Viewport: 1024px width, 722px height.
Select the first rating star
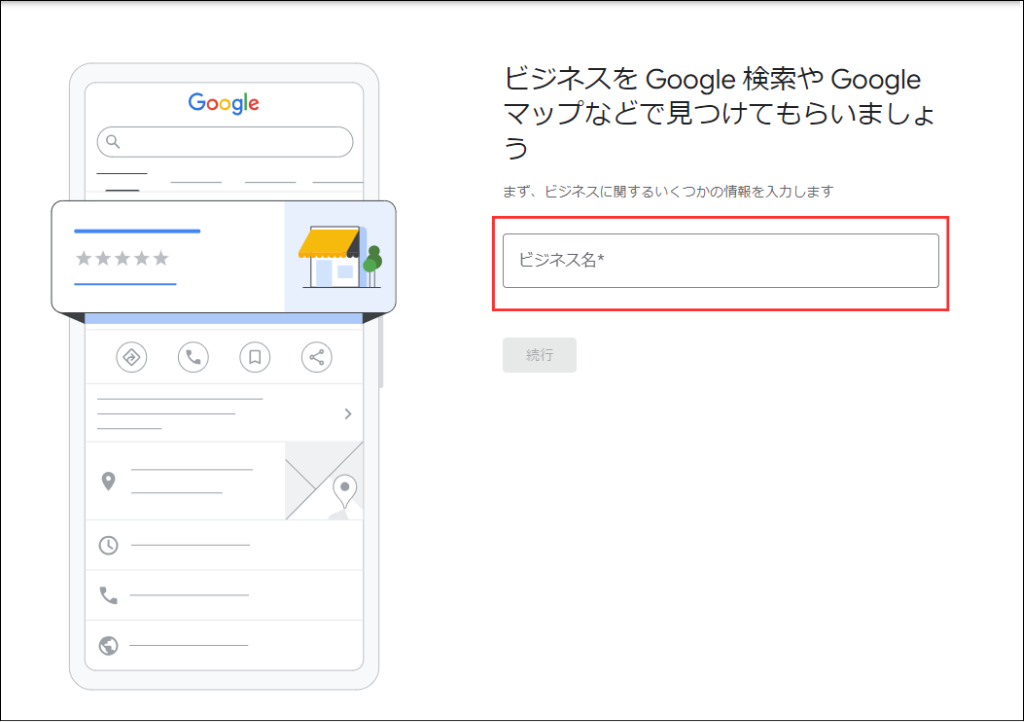point(84,259)
